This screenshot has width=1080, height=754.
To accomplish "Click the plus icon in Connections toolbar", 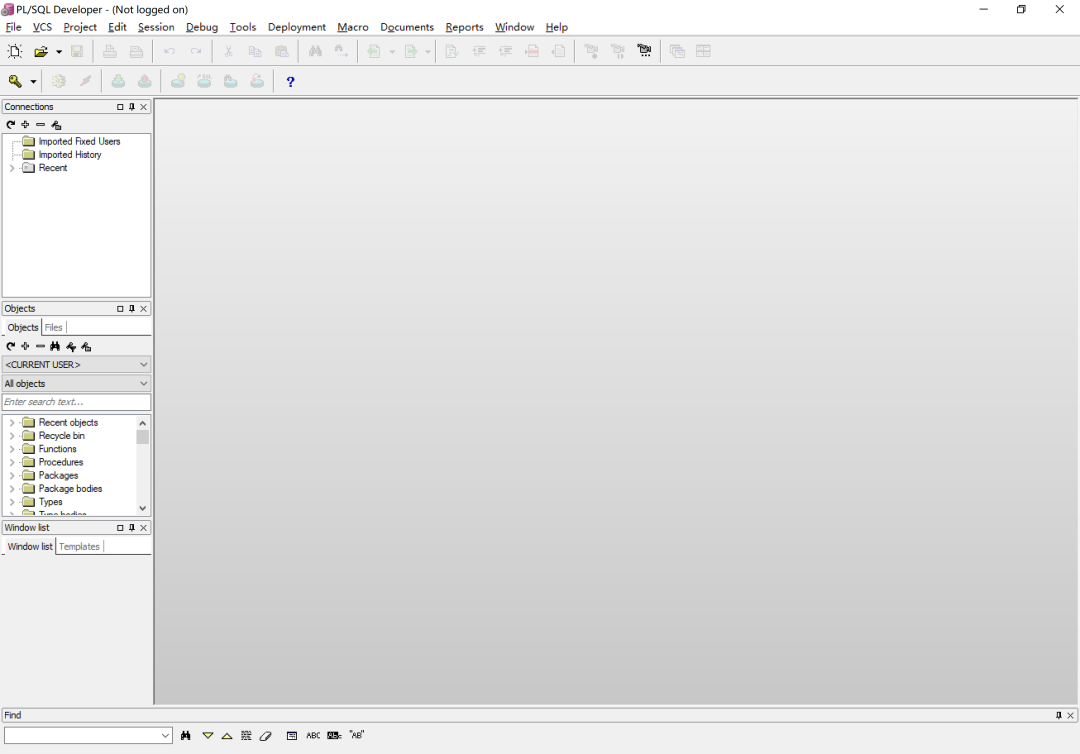I will tap(25, 125).
